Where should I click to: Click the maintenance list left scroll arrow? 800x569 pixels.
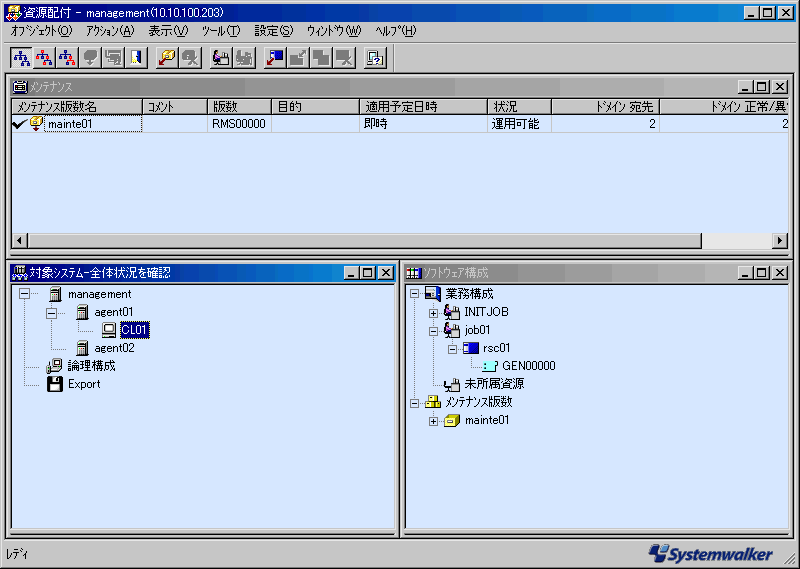(x=20, y=240)
